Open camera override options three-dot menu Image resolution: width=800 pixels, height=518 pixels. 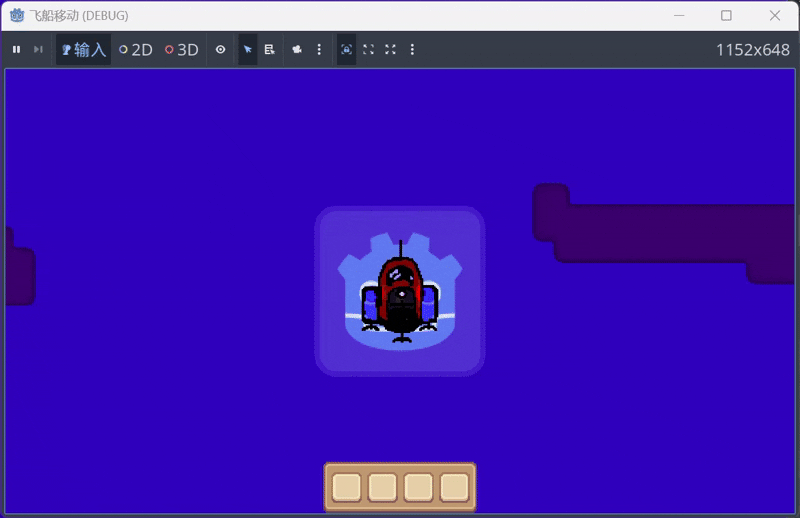click(x=319, y=50)
